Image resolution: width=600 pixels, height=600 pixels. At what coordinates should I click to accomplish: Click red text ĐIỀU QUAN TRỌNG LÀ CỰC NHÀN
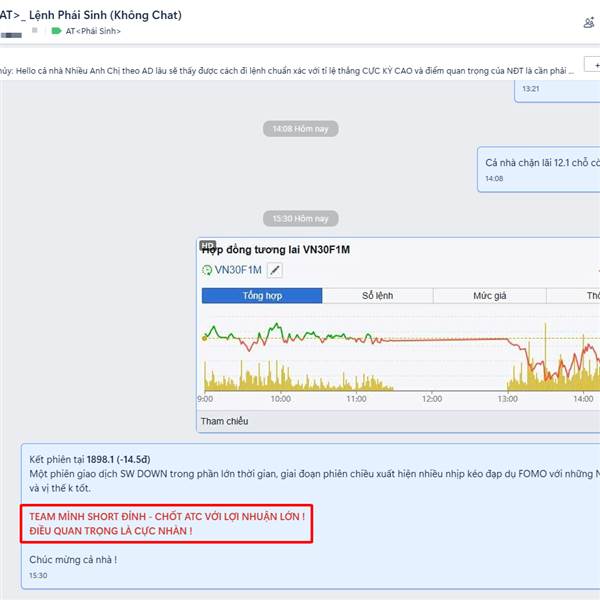pos(111,531)
